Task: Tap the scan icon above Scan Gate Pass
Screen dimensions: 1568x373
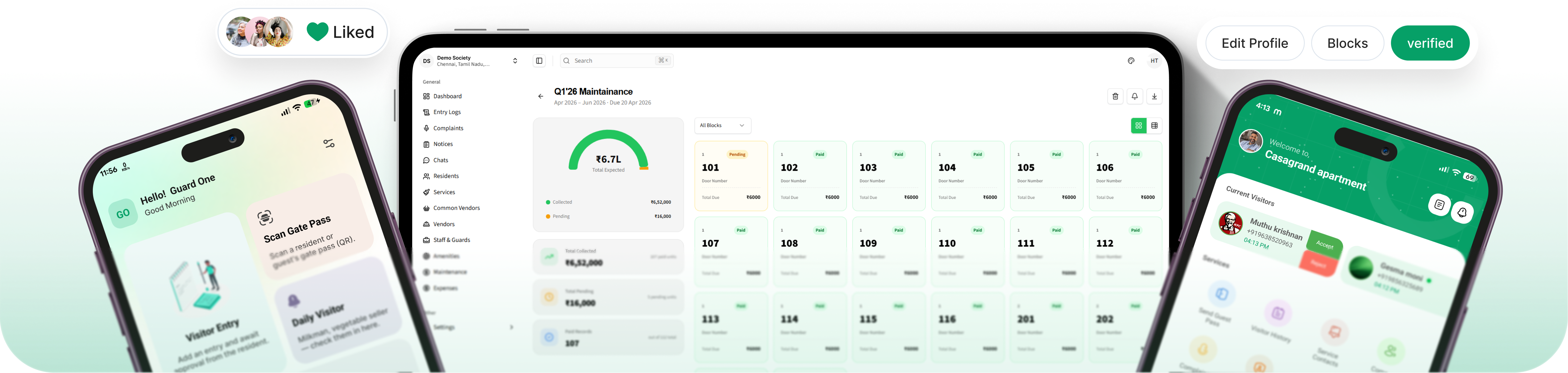Action: (265, 218)
